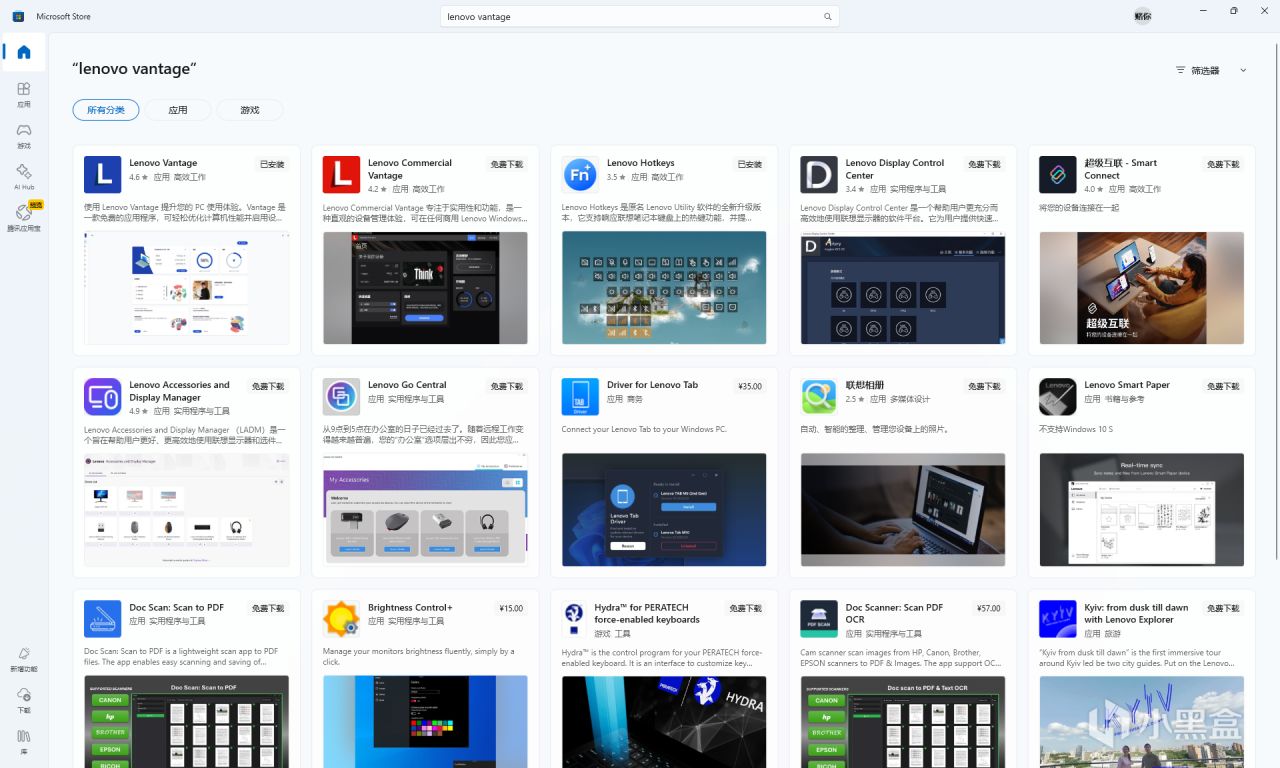
Task: Click the Brightness Control+ title text
Action: 410,607
